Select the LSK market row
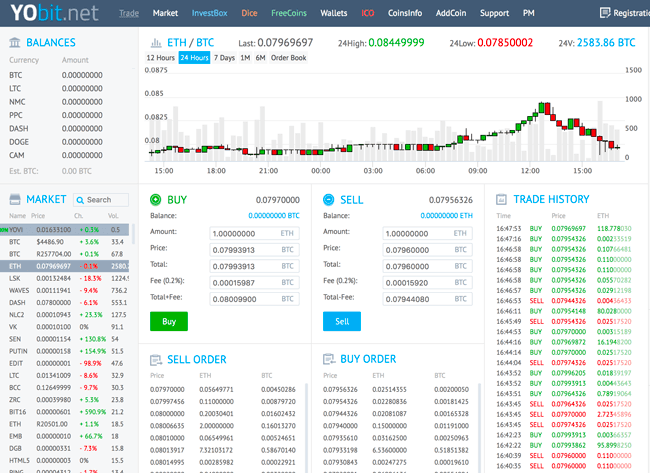The image size is (650, 473). [65, 278]
